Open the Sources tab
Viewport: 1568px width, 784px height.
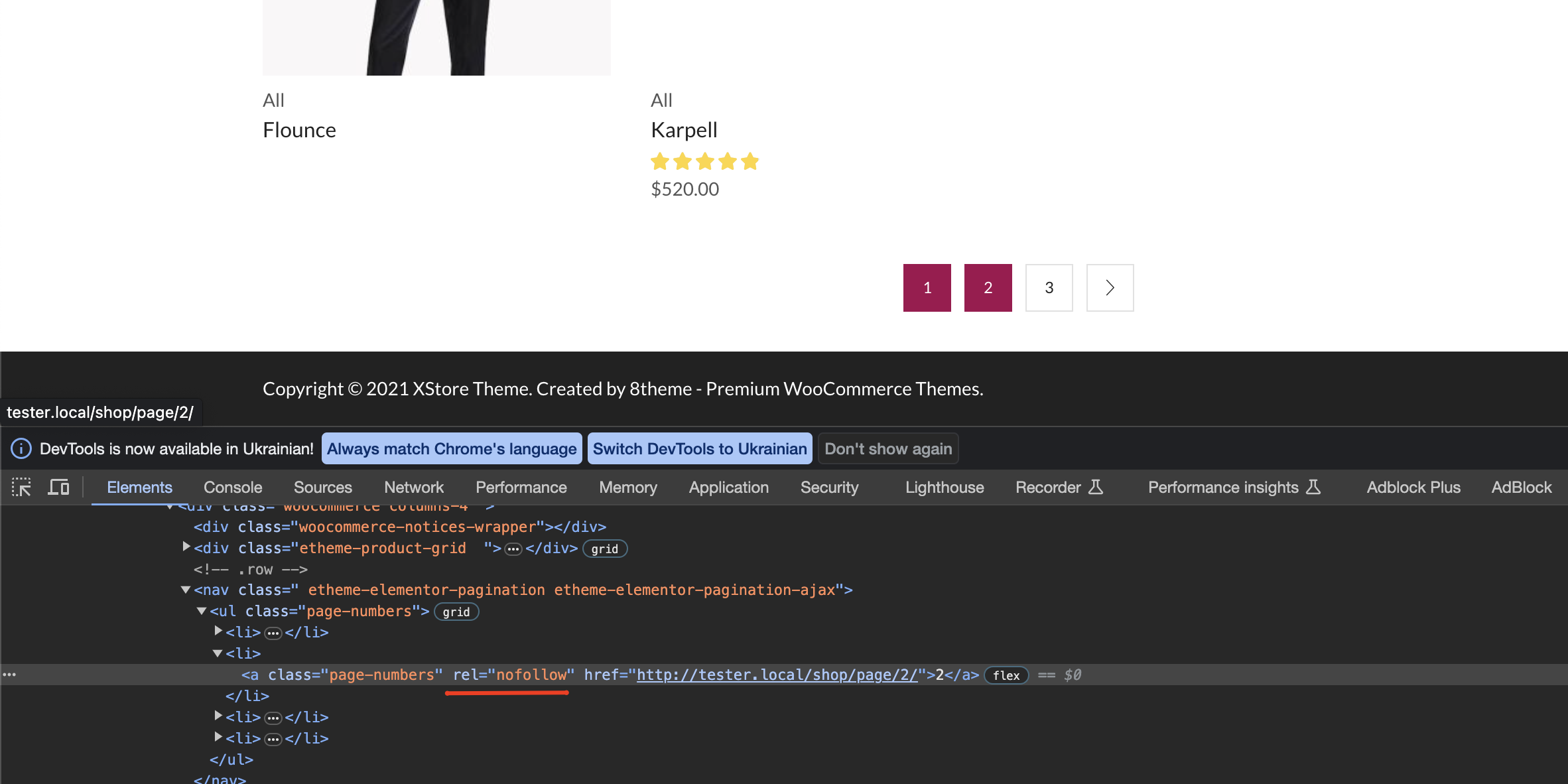[323, 488]
